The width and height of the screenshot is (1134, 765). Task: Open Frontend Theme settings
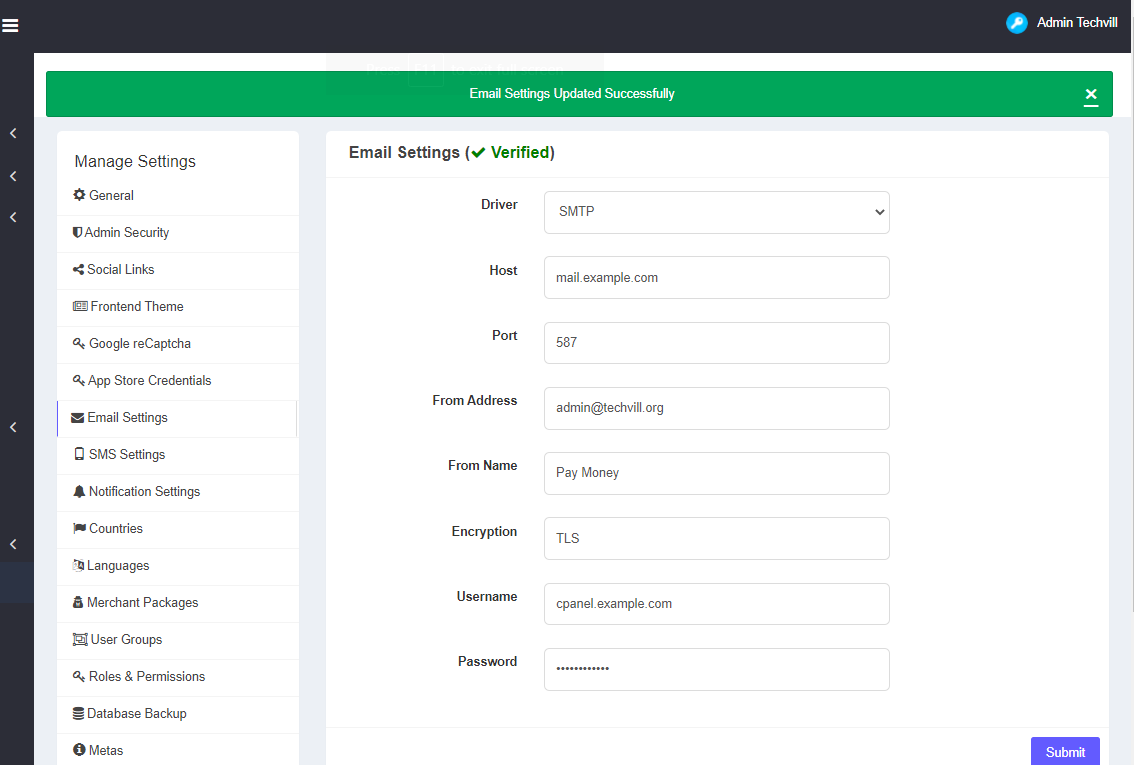click(136, 307)
